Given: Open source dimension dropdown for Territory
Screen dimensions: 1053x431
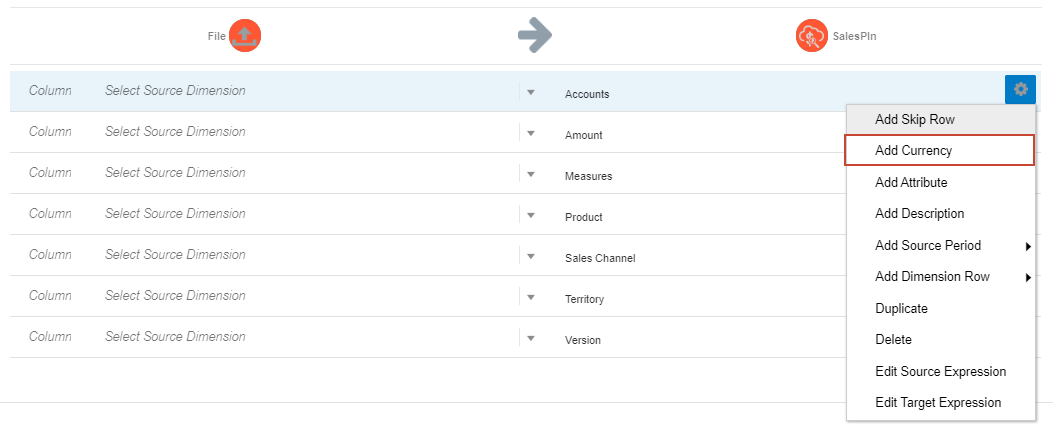Looking at the screenshot, I should tap(531, 297).
